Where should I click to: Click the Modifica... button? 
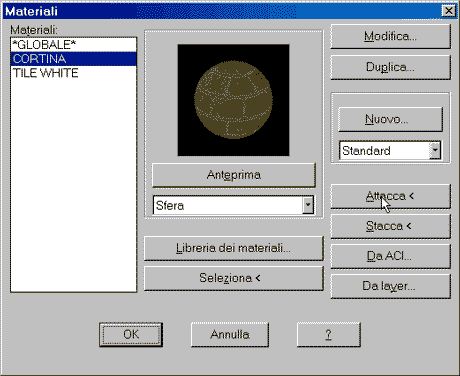390,36
